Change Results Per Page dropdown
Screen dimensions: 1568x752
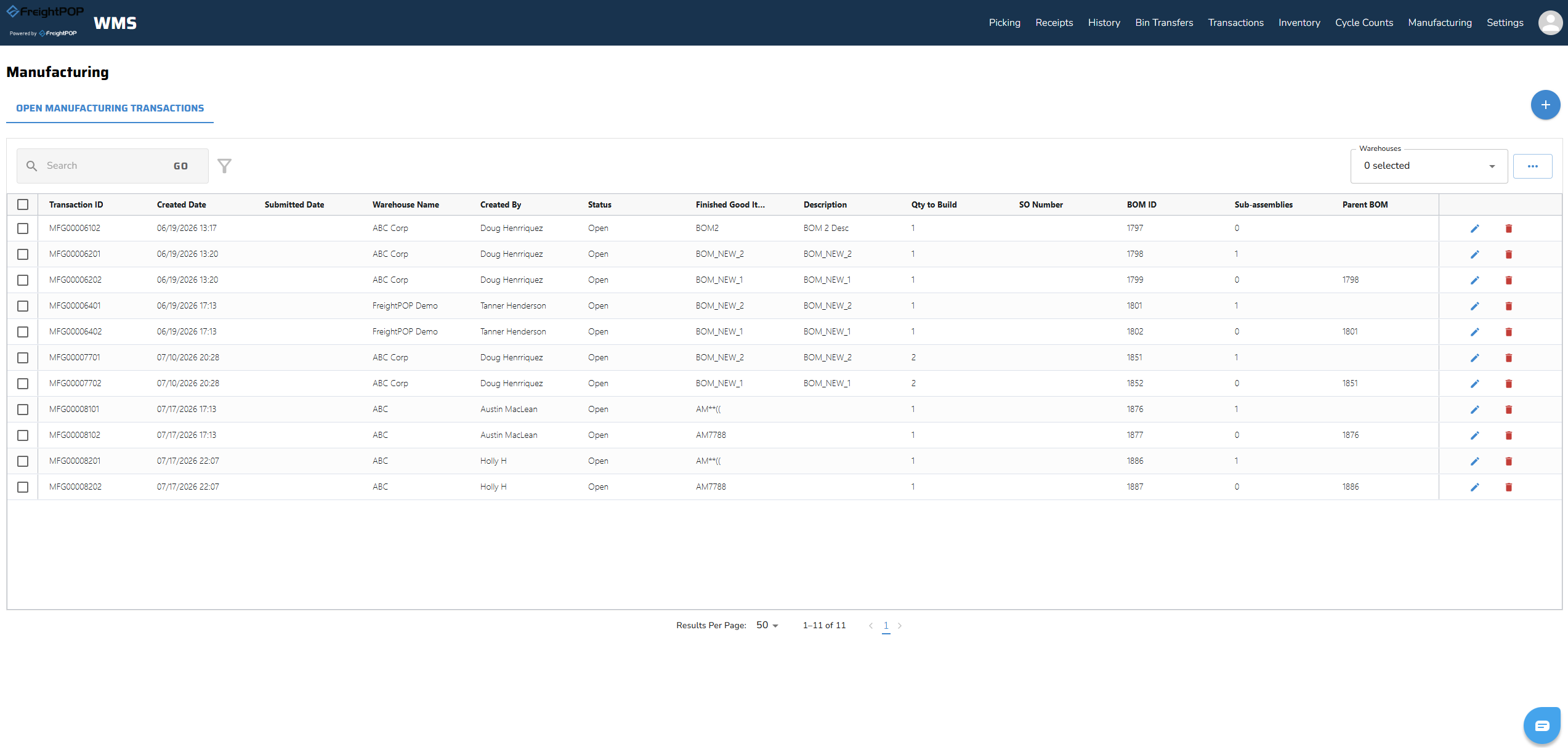767,625
